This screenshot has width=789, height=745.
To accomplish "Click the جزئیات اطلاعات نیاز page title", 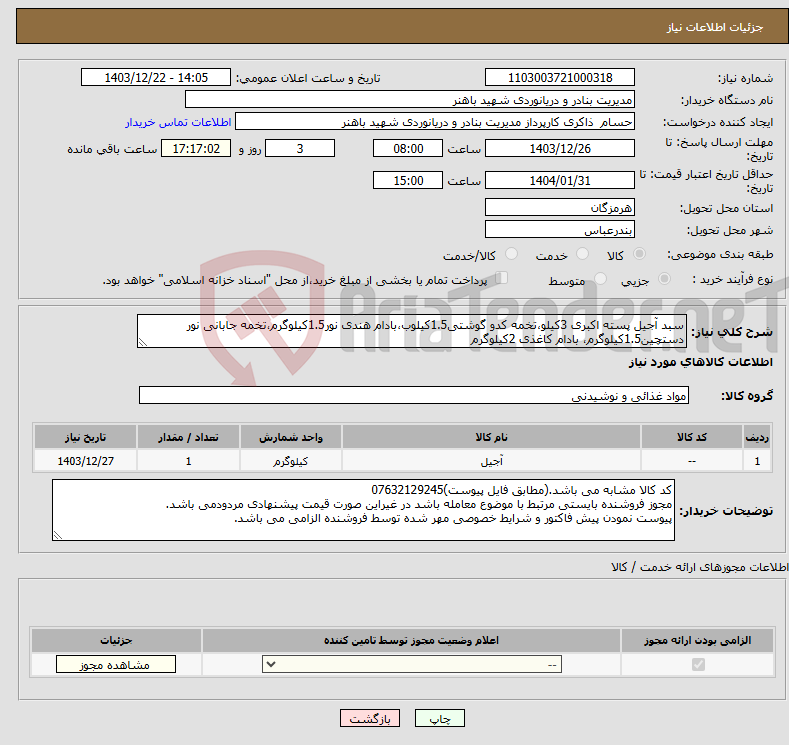I will click(x=715, y=27).
